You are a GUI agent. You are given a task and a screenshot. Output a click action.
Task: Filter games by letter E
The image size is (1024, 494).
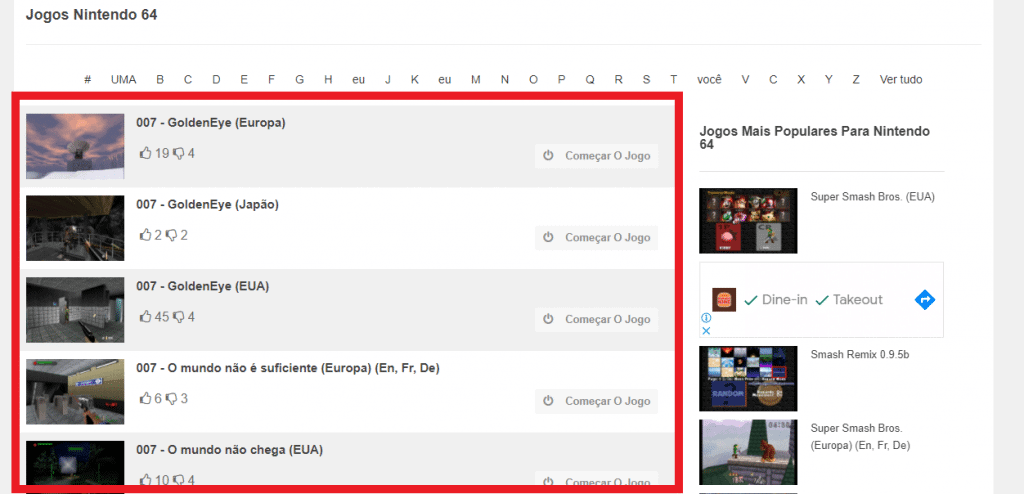pyautogui.click(x=244, y=80)
